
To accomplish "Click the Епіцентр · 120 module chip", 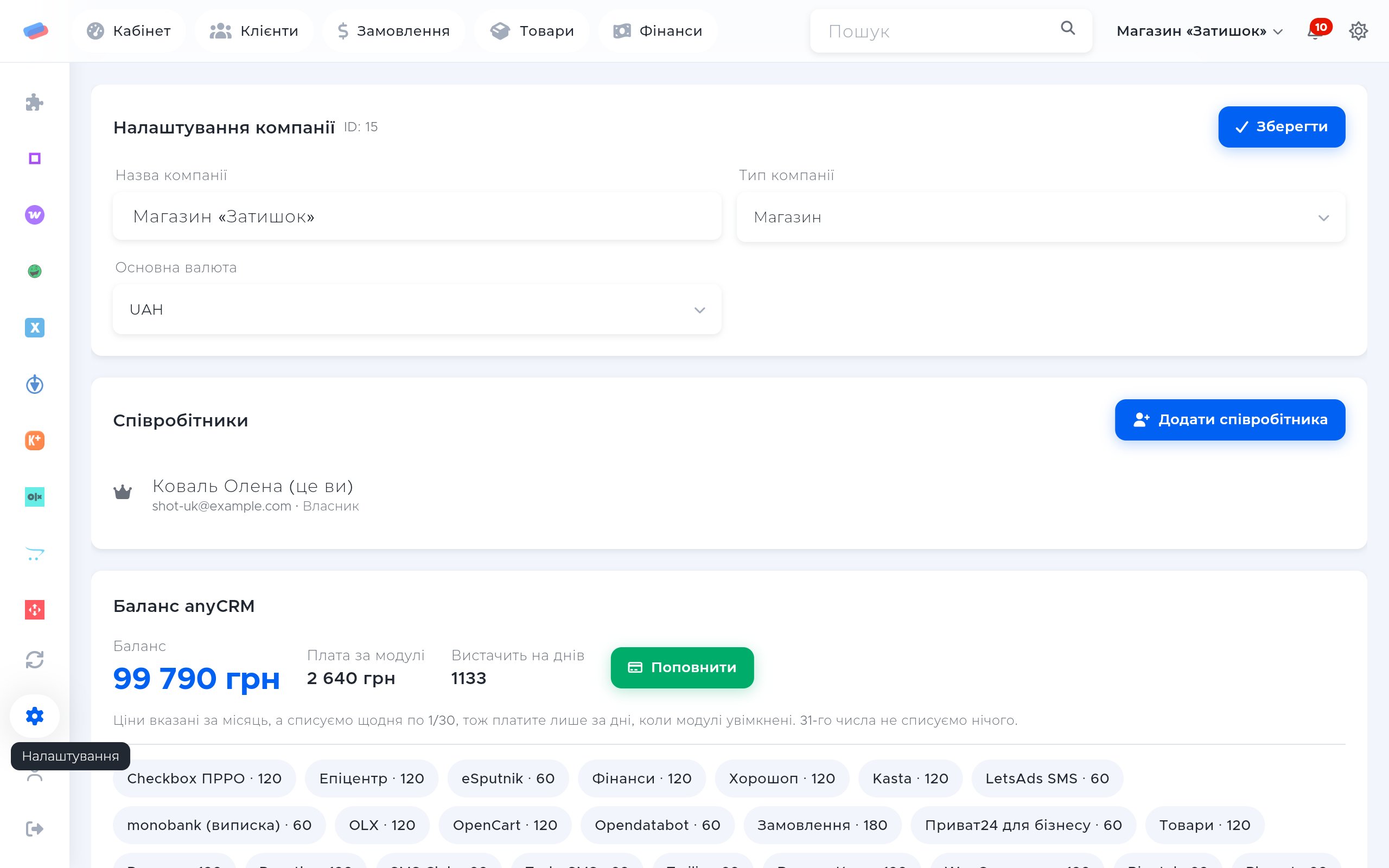I will (x=371, y=778).
